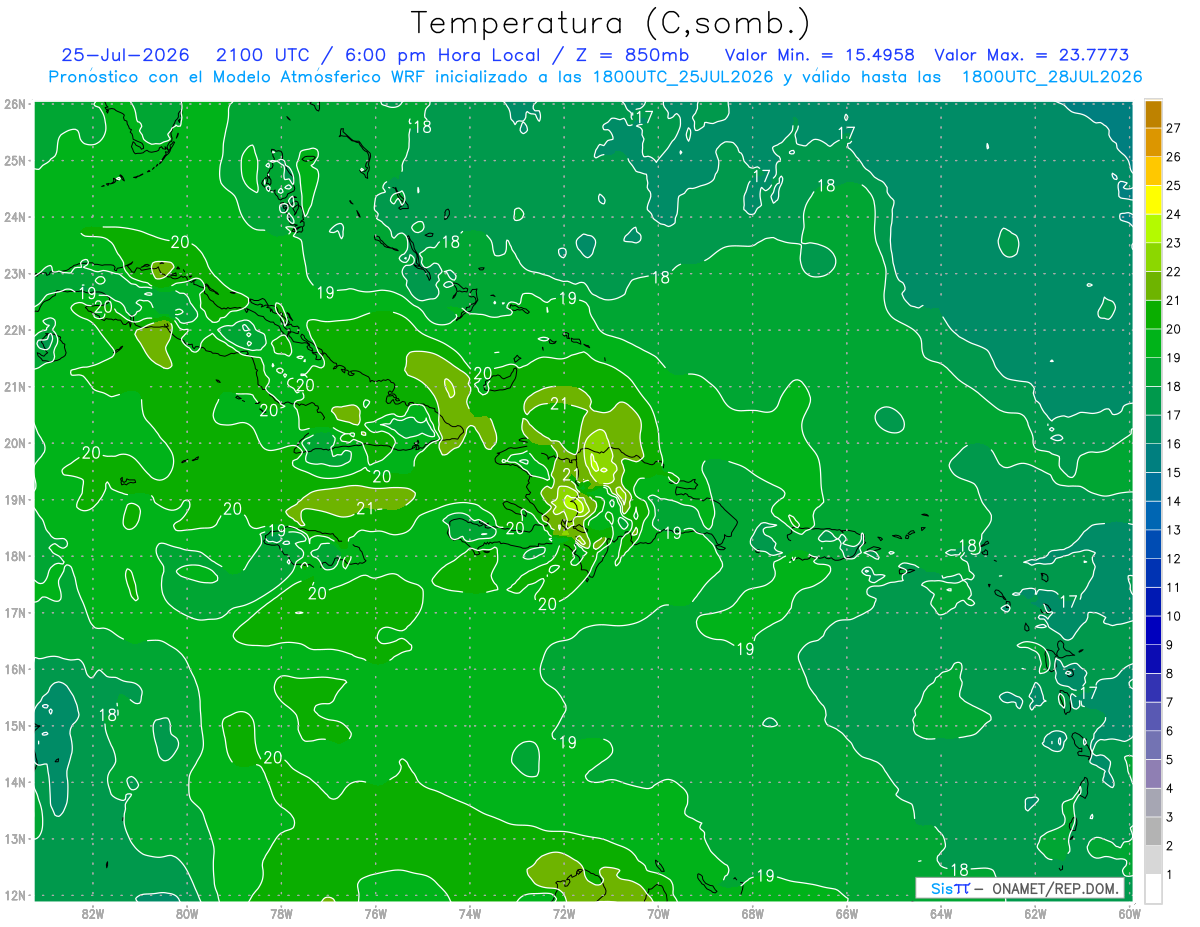Click the '70W' longitude axis label
The width and height of the screenshot is (1200, 927).
coord(658,913)
